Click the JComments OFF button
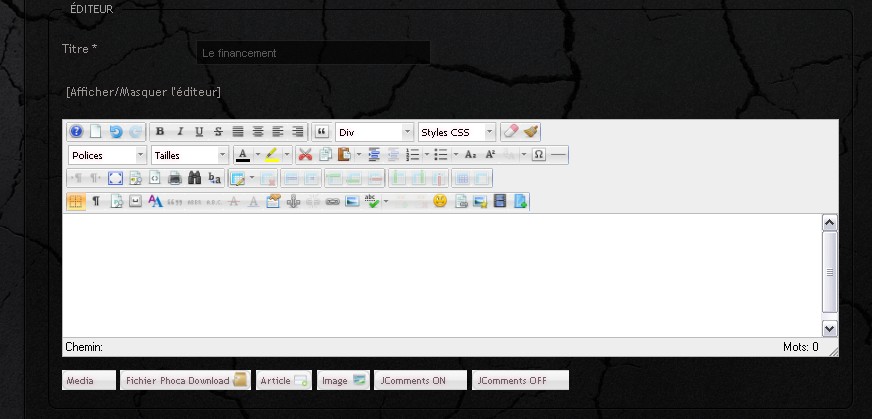872x419 pixels. [x=520, y=380]
